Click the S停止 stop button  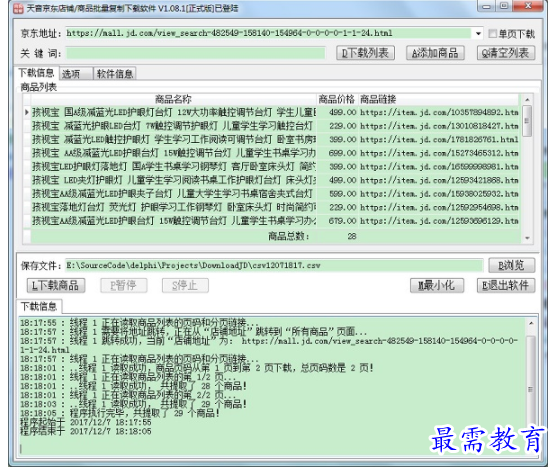(185, 285)
